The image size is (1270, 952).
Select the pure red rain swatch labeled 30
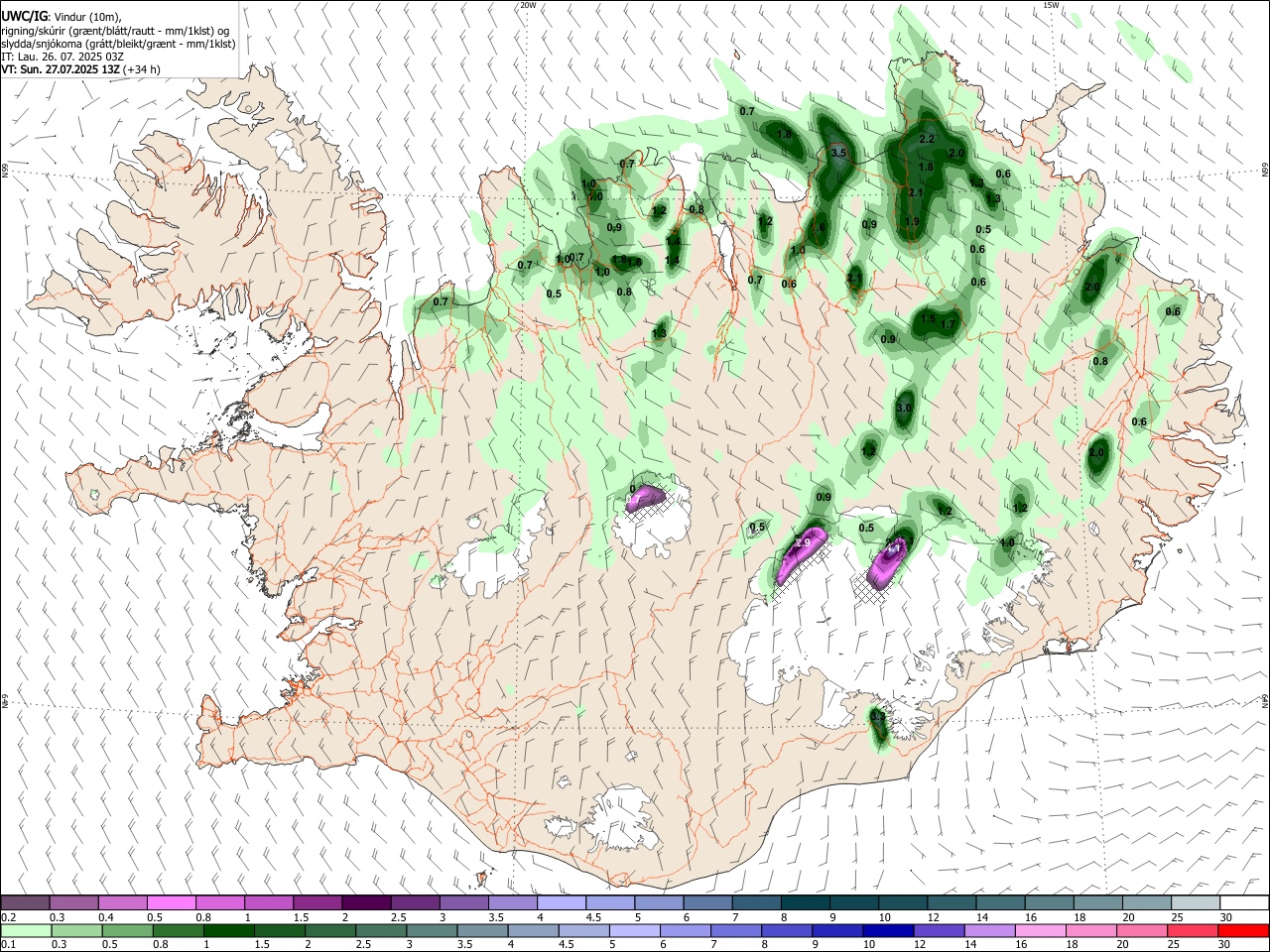[1243, 931]
